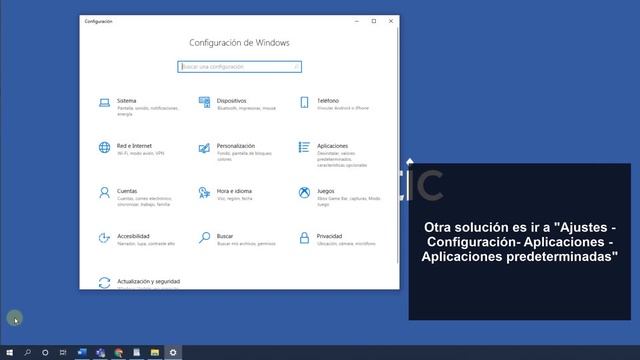Open the Personalización icon
Image resolution: width=640 pixels, height=360 pixels.
pos(204,148)
